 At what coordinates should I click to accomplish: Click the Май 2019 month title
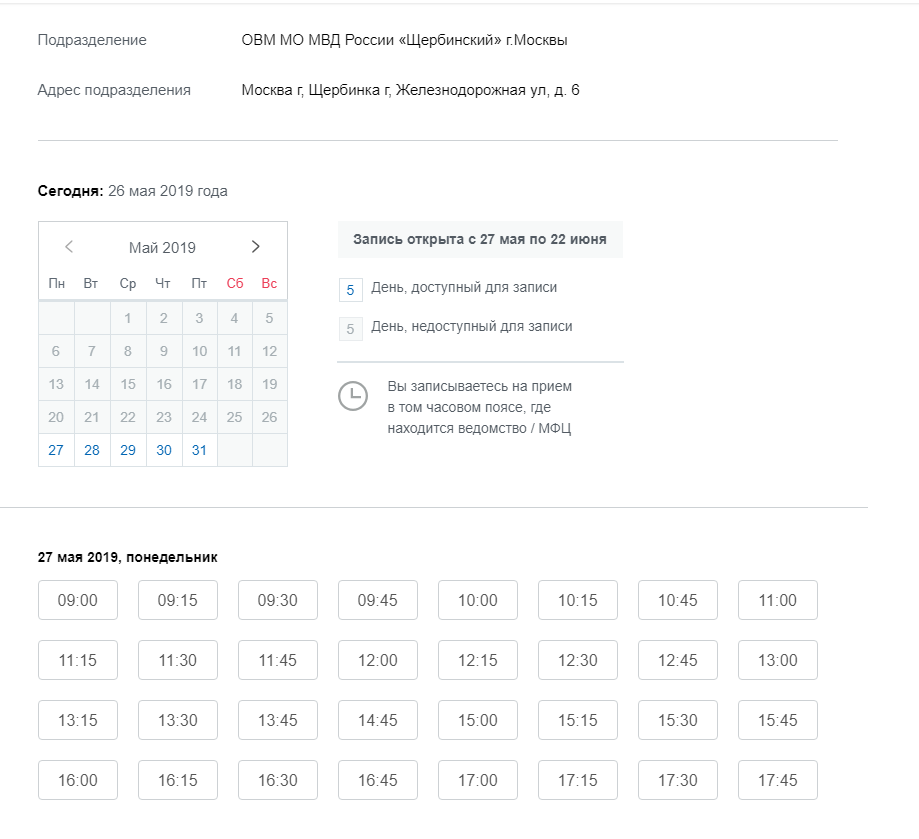click(162, 247)
